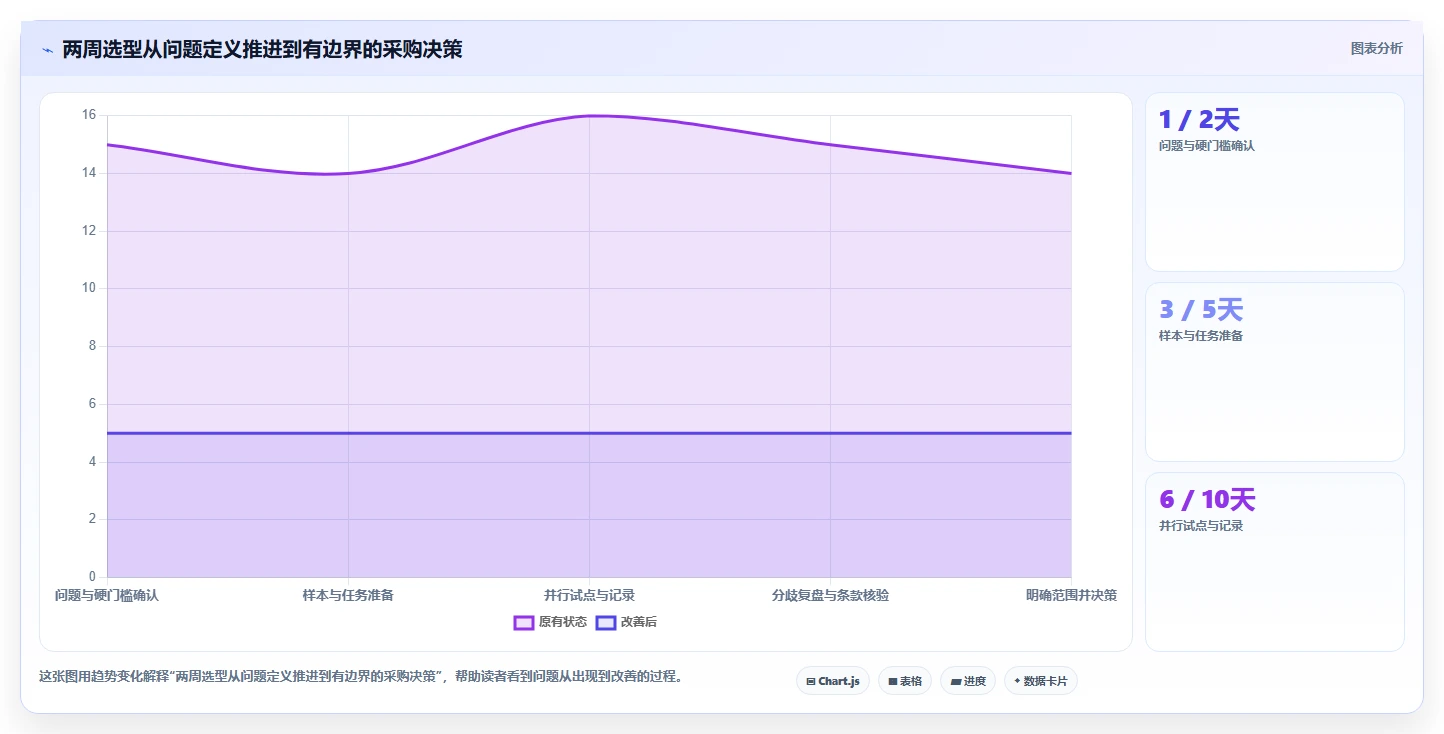Screen dimensions: 1444x734
Task: Click the y-axis value 8
Action: (92, 346)
